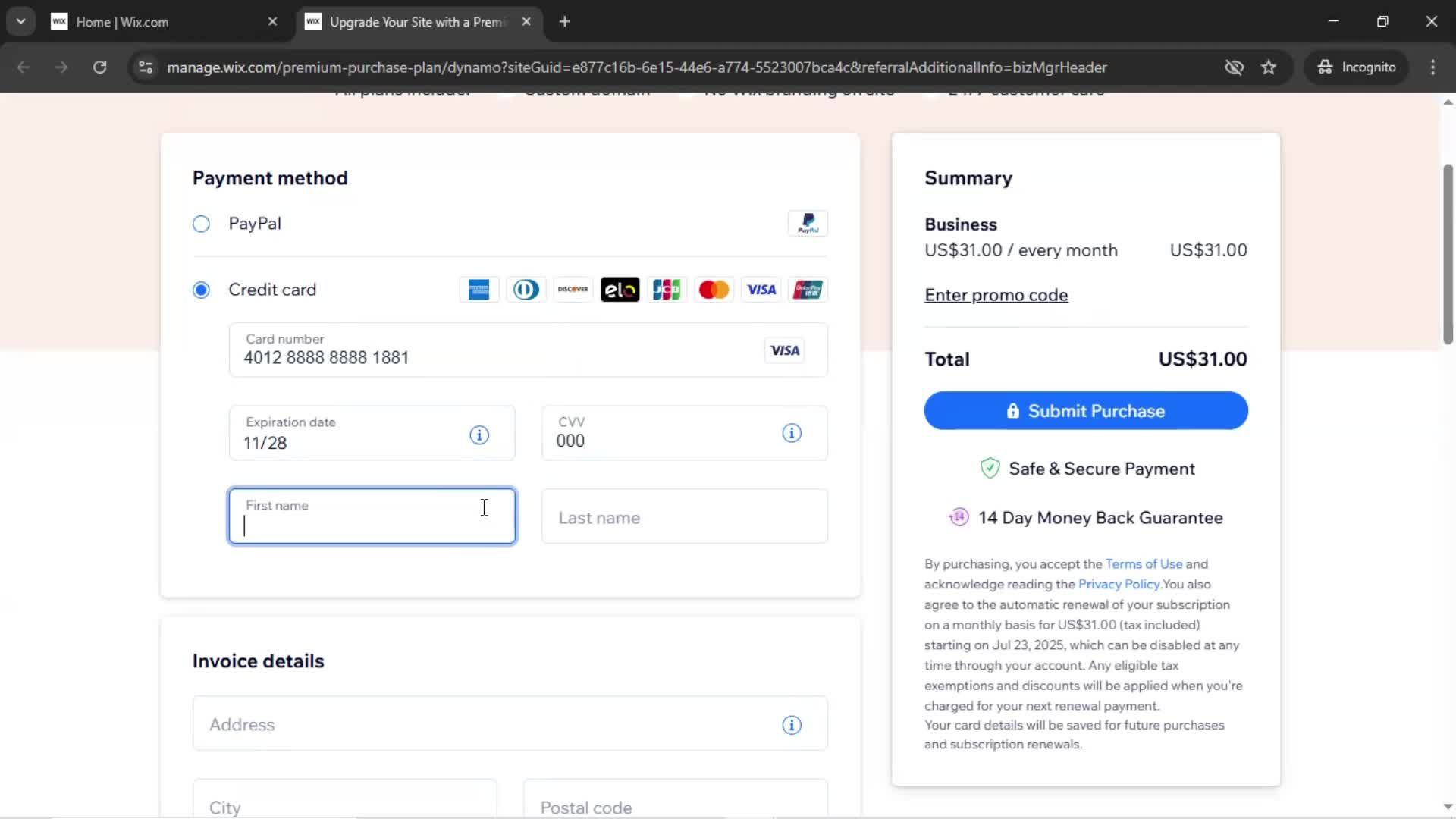
Task: Open the Chrome three-dot menu
Action: tap(1432, 67)
